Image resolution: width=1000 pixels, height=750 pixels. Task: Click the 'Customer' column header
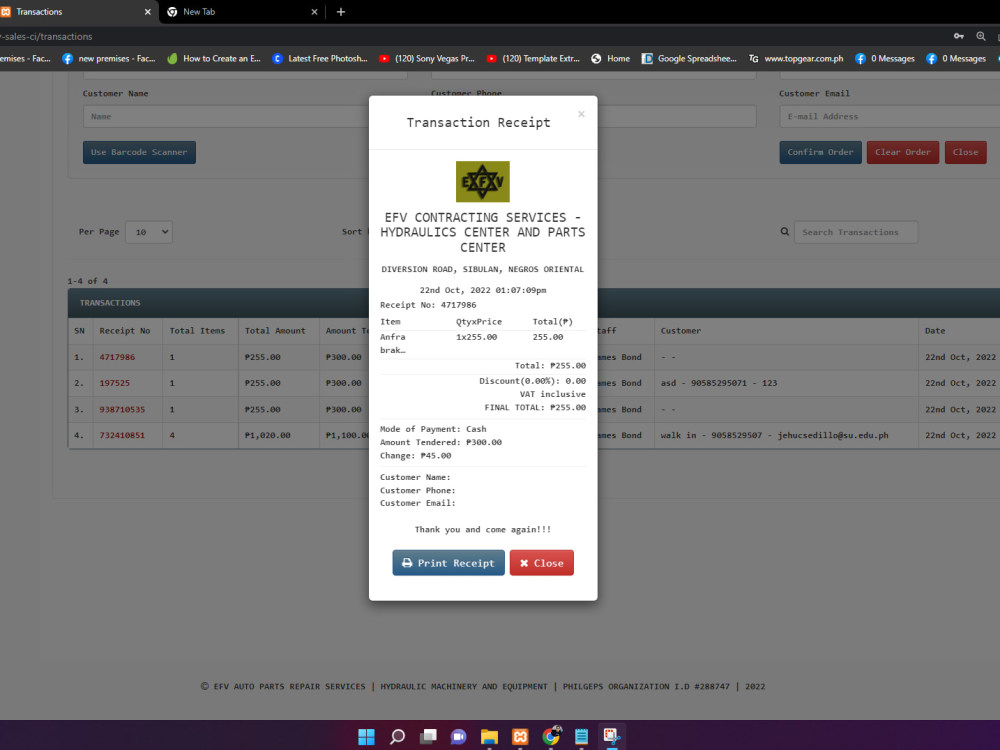680,331
